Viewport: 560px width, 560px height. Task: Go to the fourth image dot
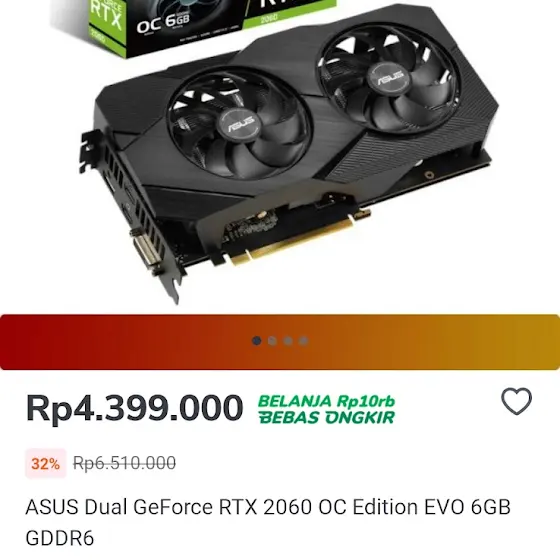click(304, 341)
